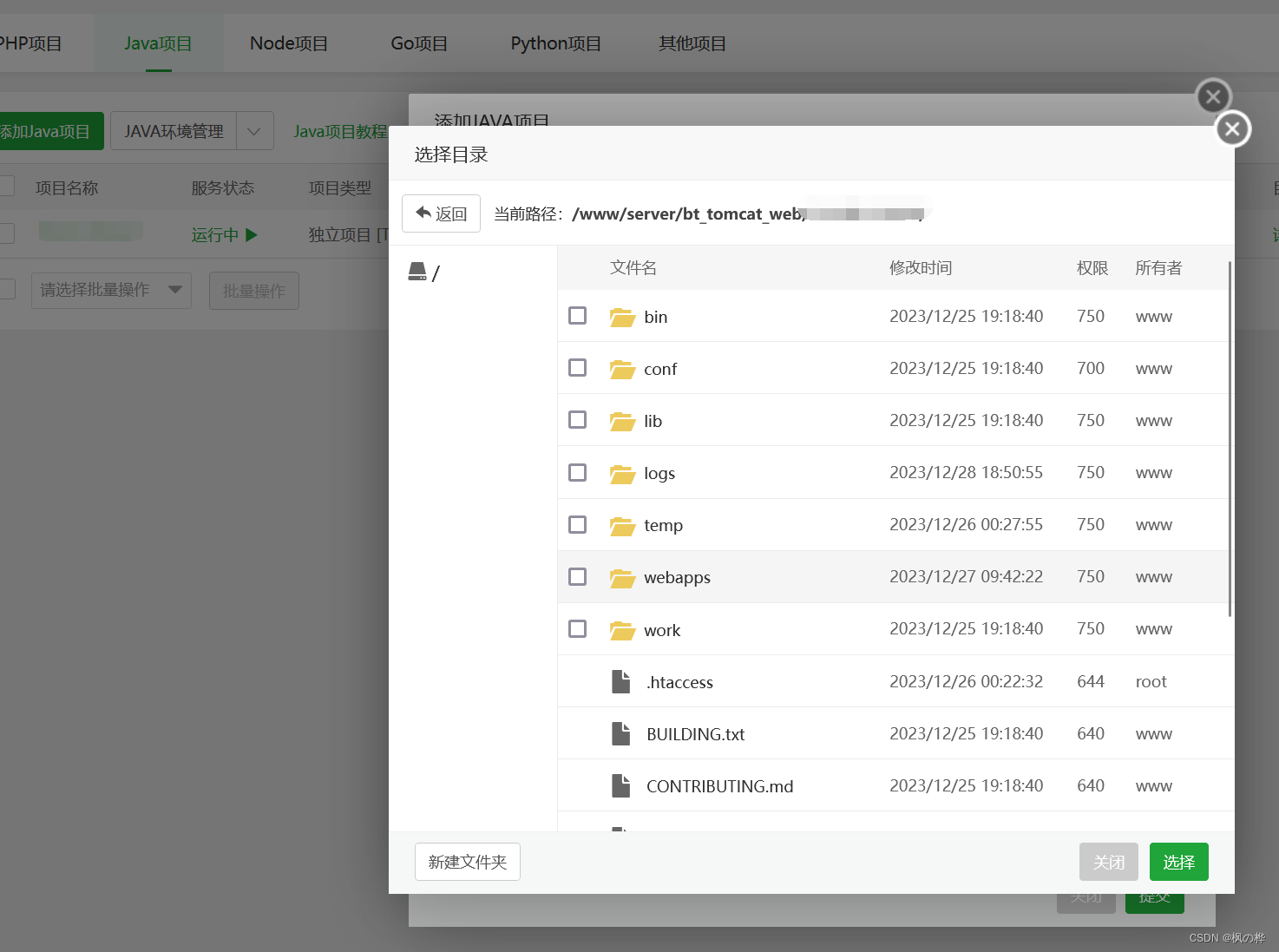The image size is (1279, 952).
Task: Open the lib folder icon
Action: [622, 421]
